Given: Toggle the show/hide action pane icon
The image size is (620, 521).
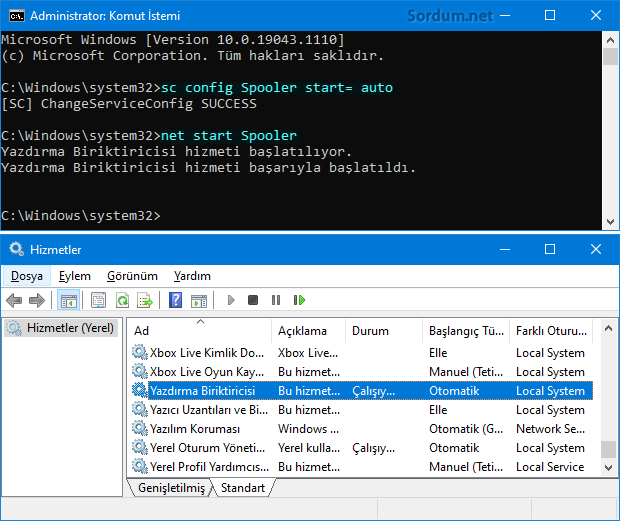Looking at the screenshot, I should (x=199, y=300).
